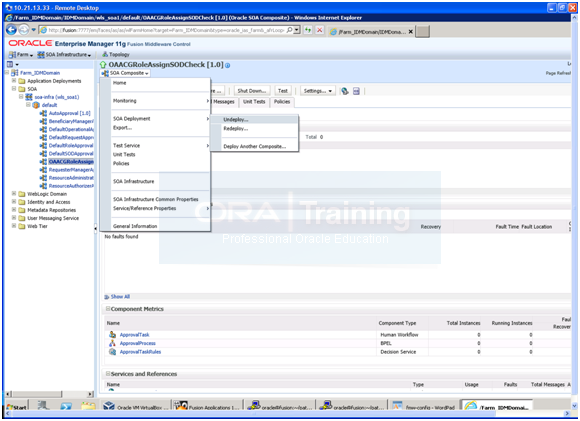Open browser address bar dropdown arrow
The image size is (580, 421).
pyautogui.click(x=297, y=30)
